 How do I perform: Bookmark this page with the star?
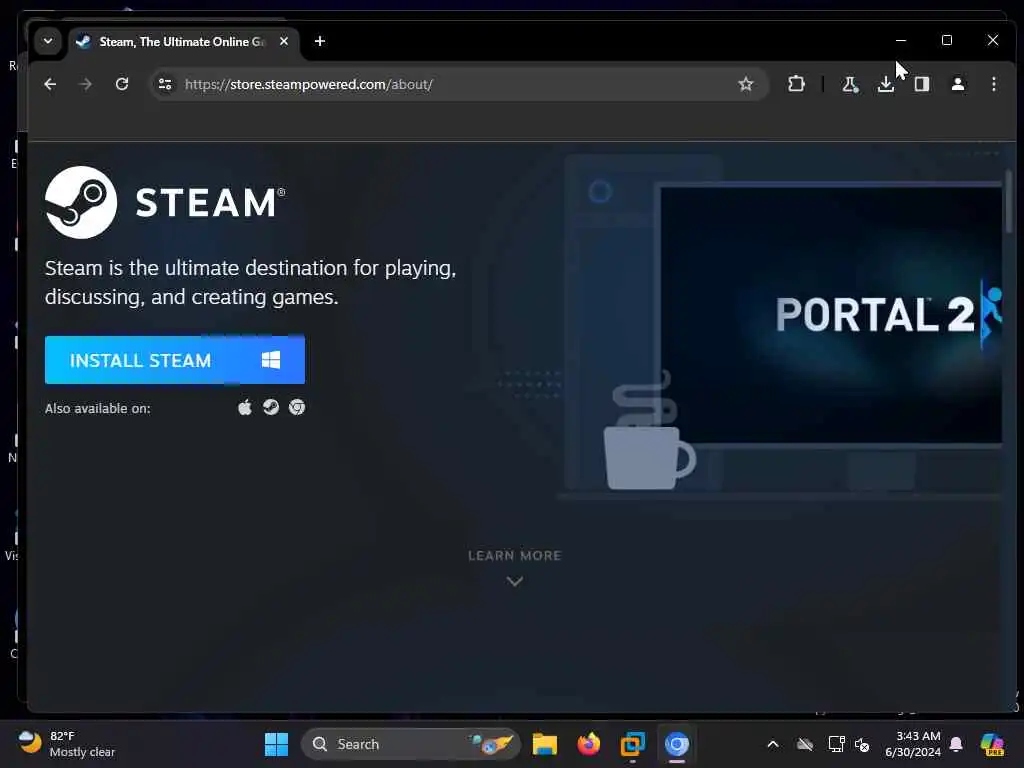tap(746, 84)
